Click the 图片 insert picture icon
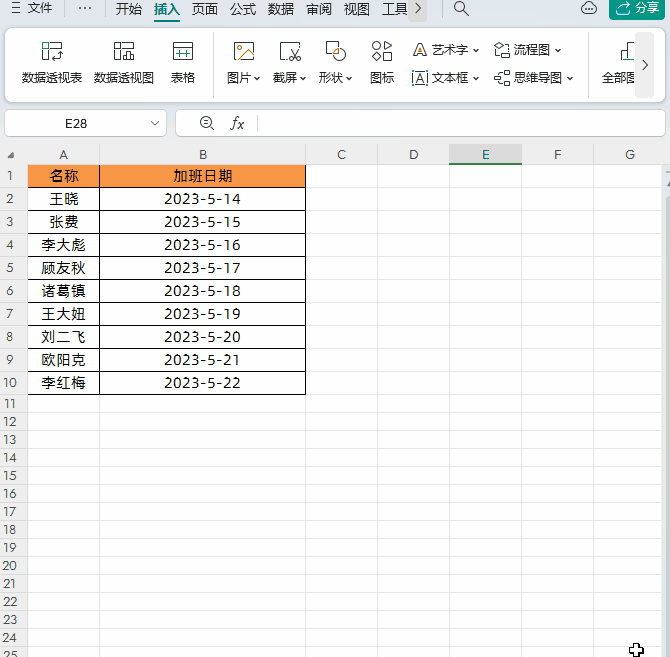The height and width of the screenshot is (657, 670). click(244, 52)
